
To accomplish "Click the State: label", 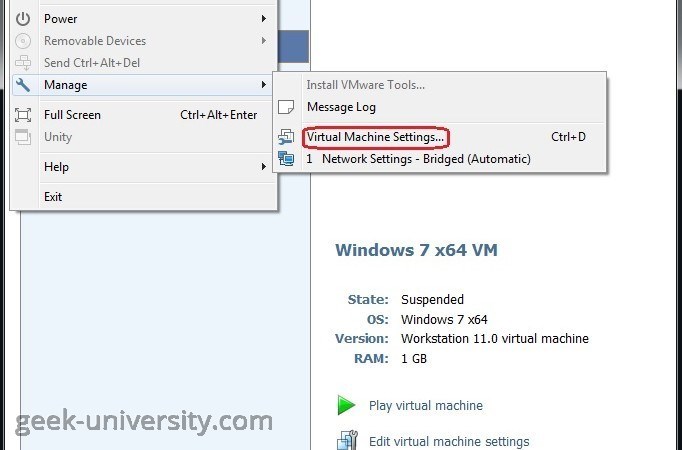I will 368,300.
